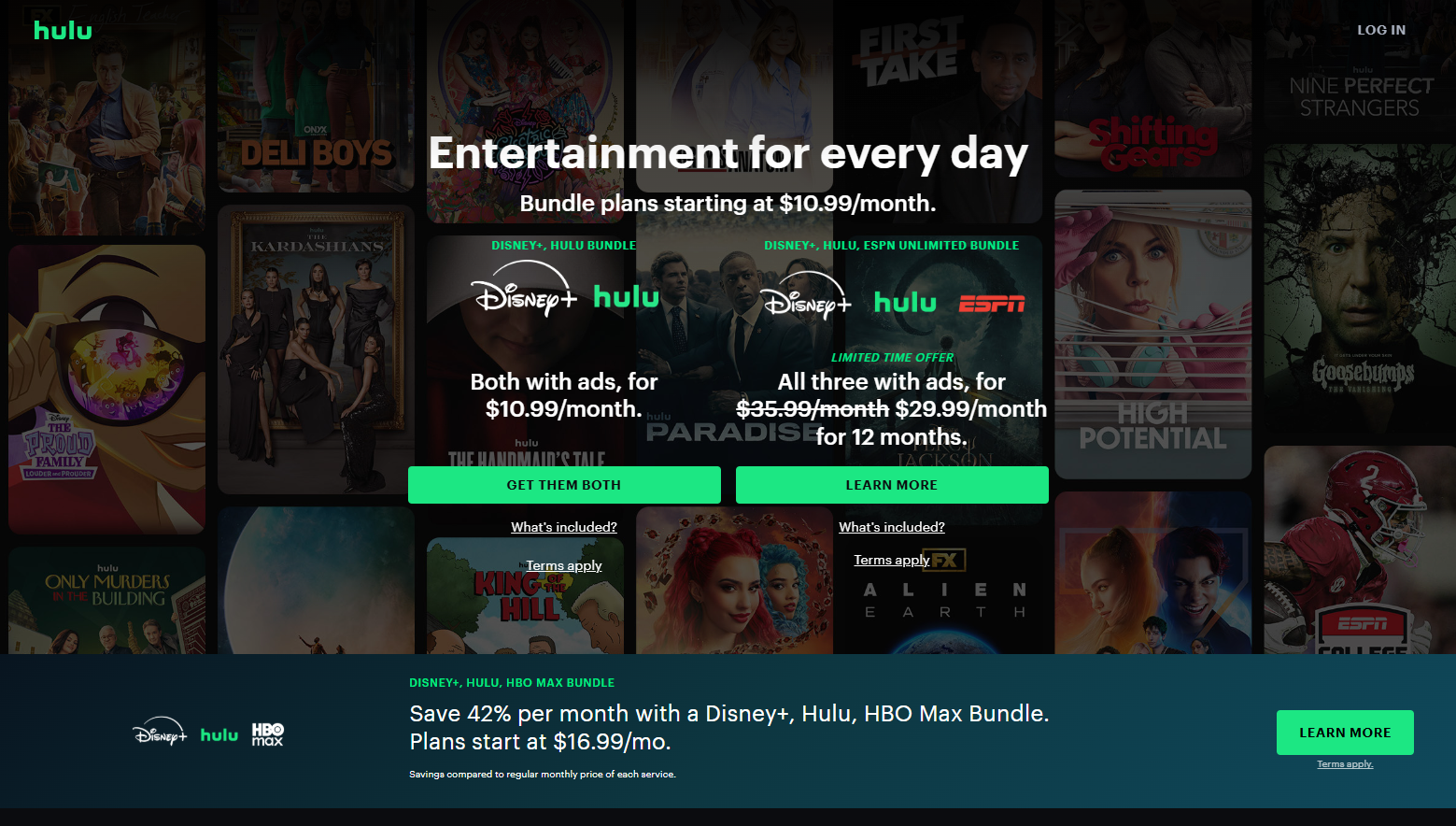Open What's included under the Disney+, Hulu bundle
The width and height of the screenshot is (1456, 826).
(x=564, y=527)
